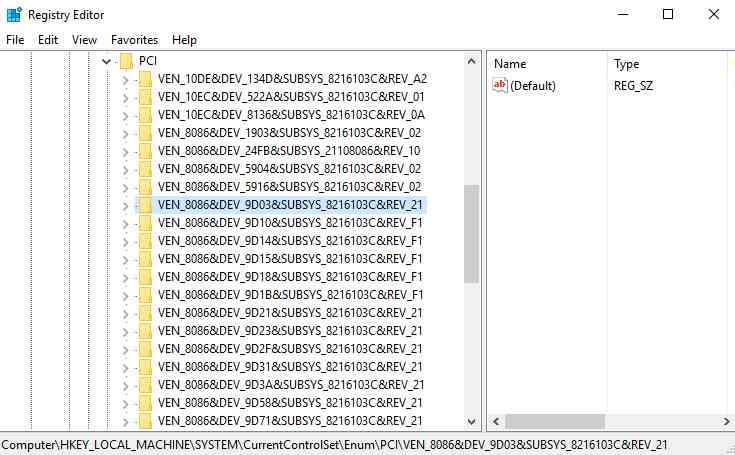Open the Edit menu
The height and width of the screenshot is (455, 735).
(48, 40)
